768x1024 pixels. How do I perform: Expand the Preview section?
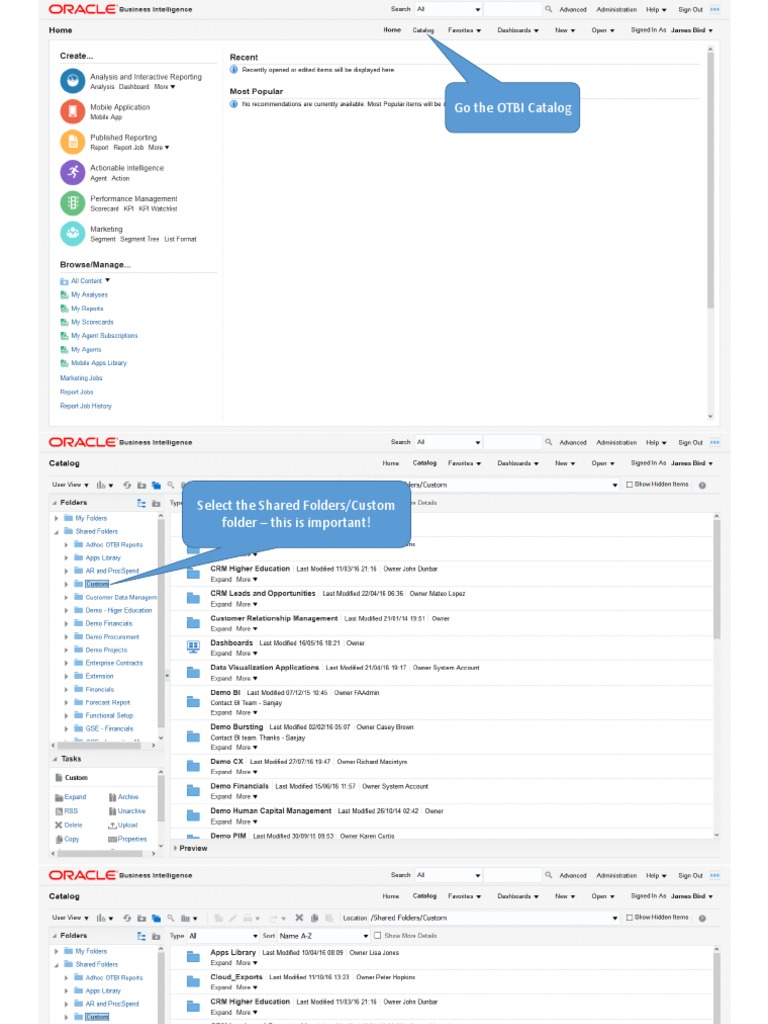point(175,848)
